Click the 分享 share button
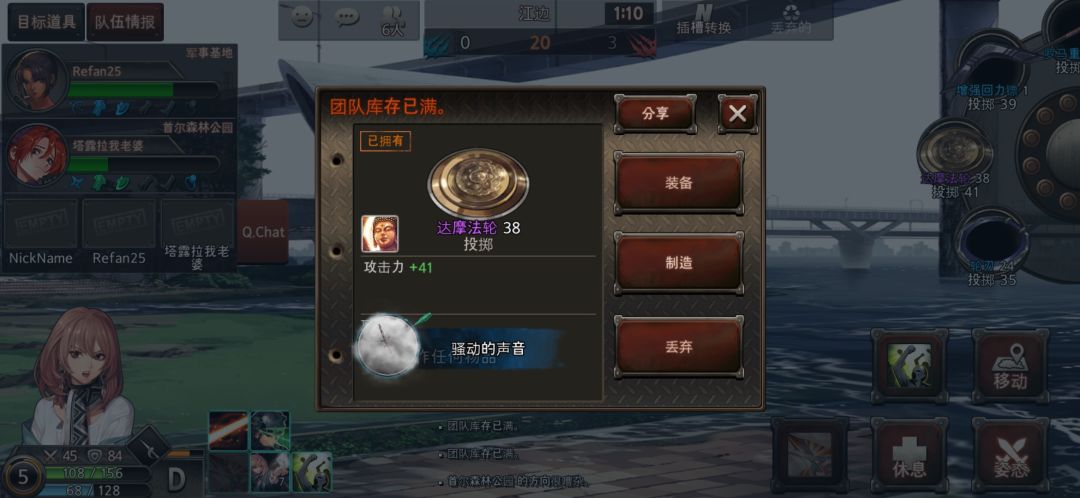 655,114
